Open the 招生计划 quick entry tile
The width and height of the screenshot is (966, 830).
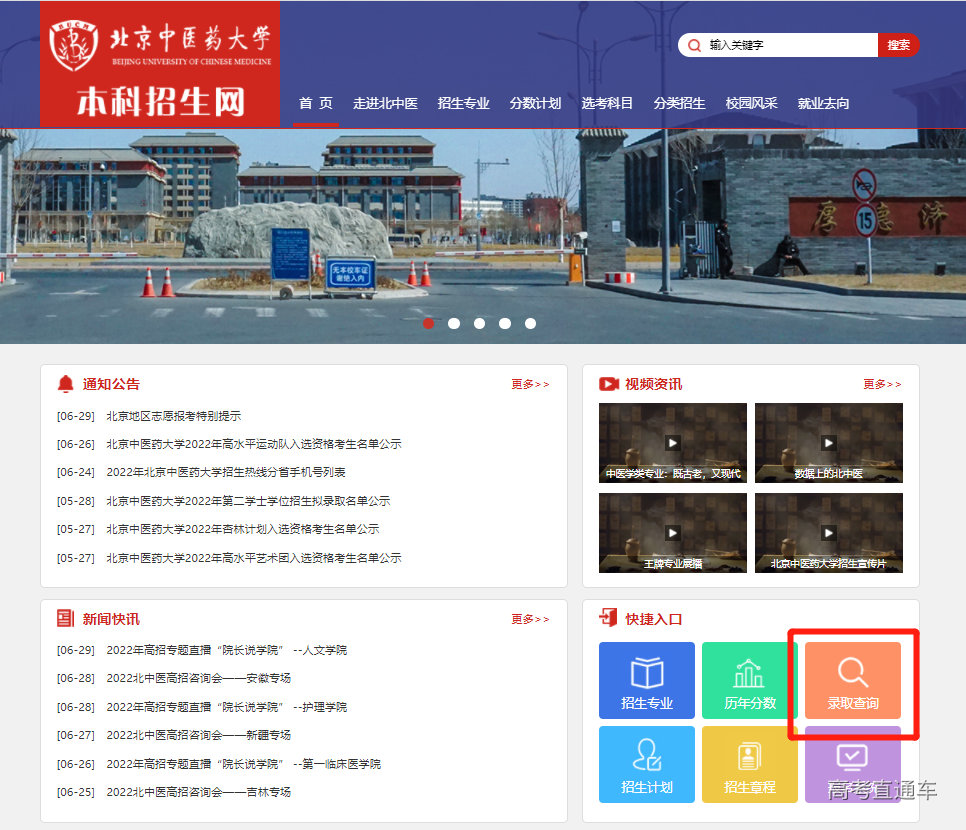pyautogui.click(x=646, y=764)
